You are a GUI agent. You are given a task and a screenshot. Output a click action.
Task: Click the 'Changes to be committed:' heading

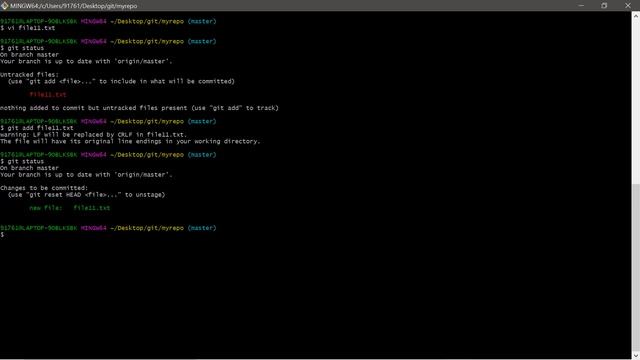coord(44,188)
